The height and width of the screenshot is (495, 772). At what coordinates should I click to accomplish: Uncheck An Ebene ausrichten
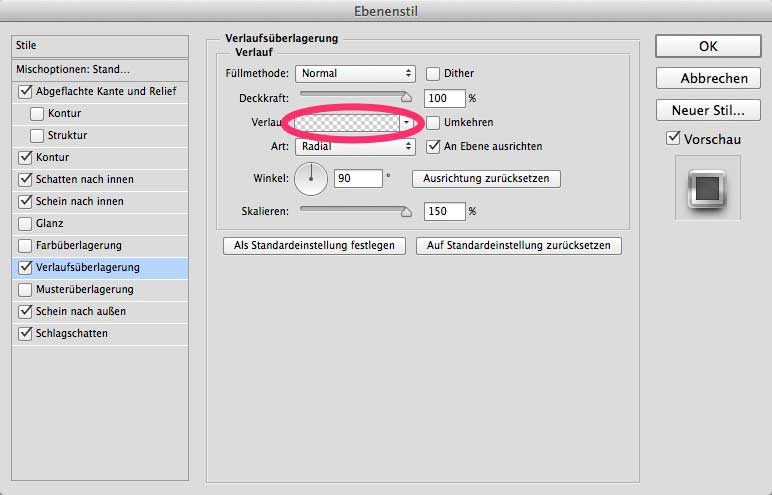point(433,146)
